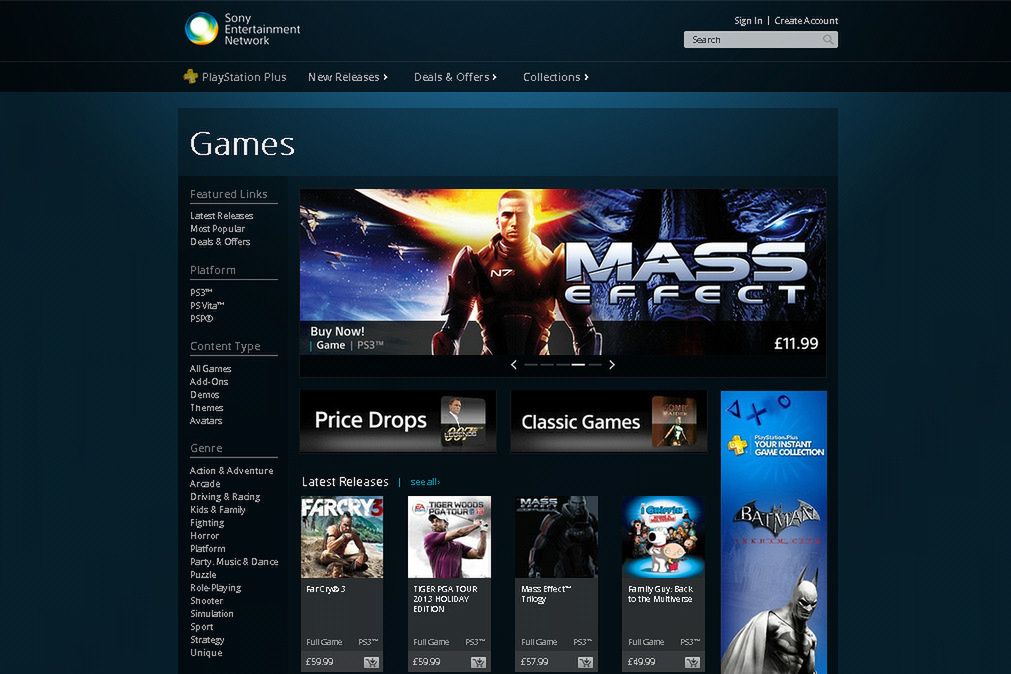Open the Mass Effect hero banner
This screenshot has height=674, width=1011.
(x=563, y=272)
